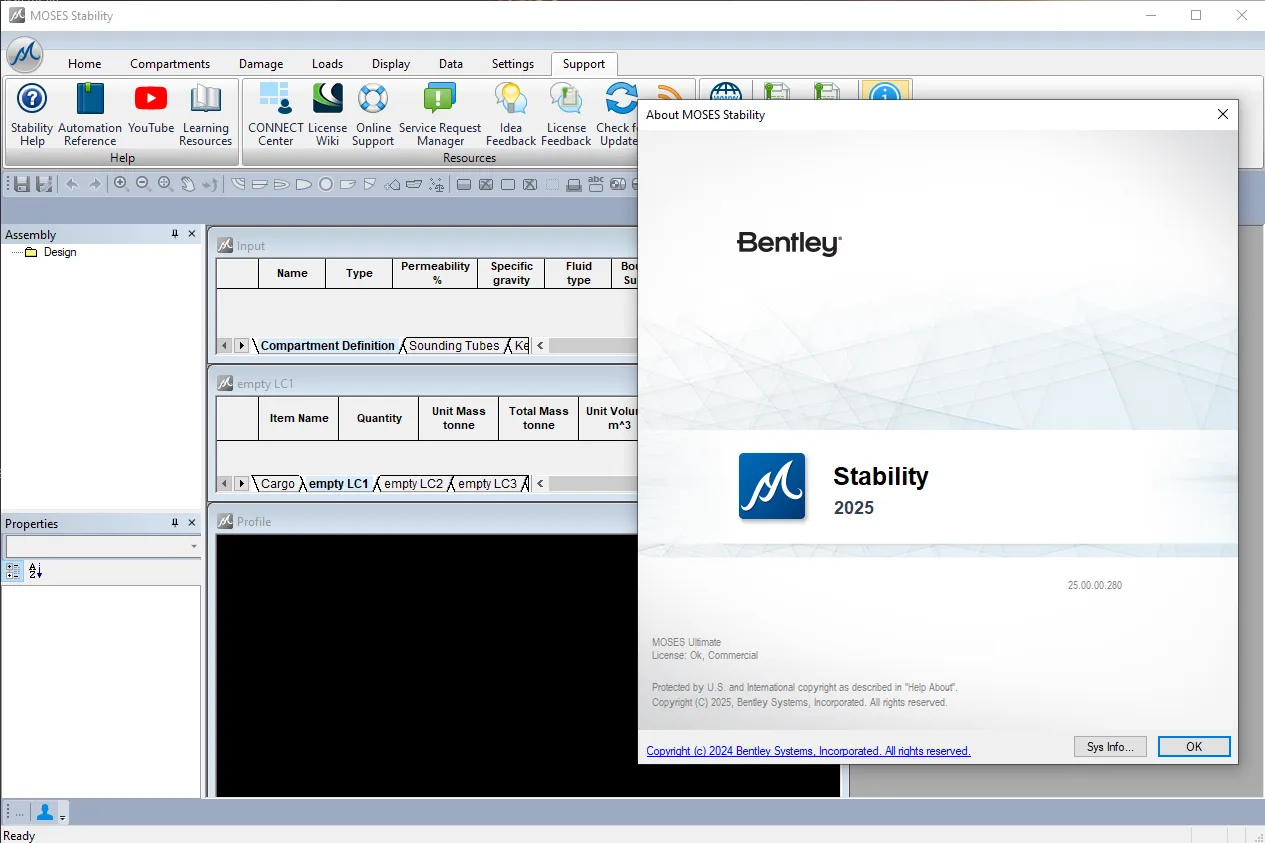Open dropdown arrow beside user icon
Viewport: 1265px width, 843px height.
click(62, 817)
